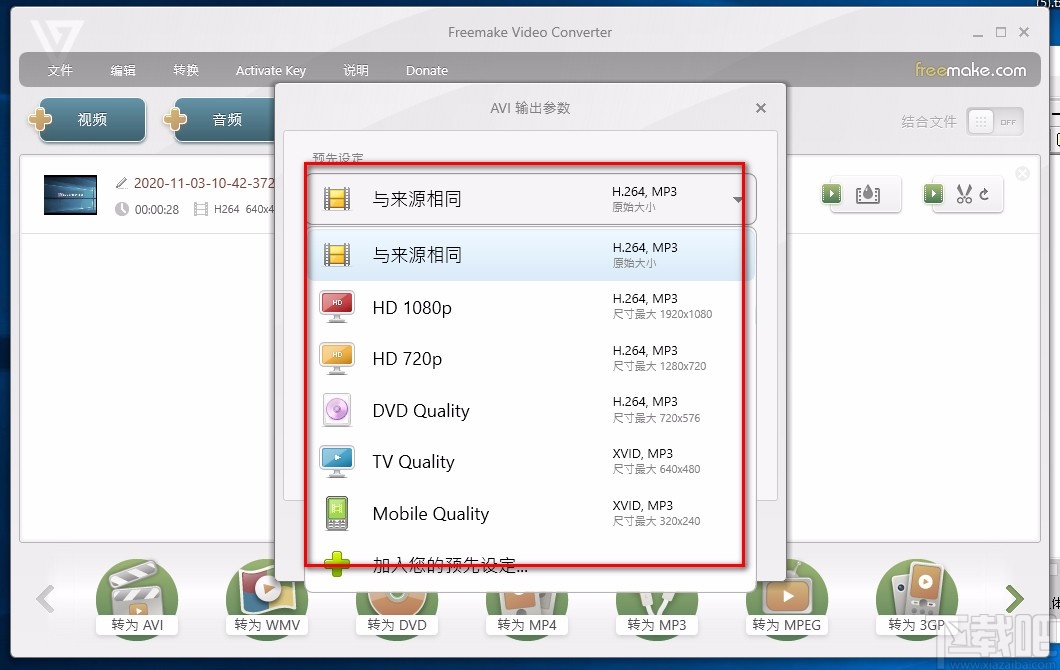The width and height of the screenshot is (1060, 670).
Task: Click the video thumbnail in the file list
Action: 69,196
